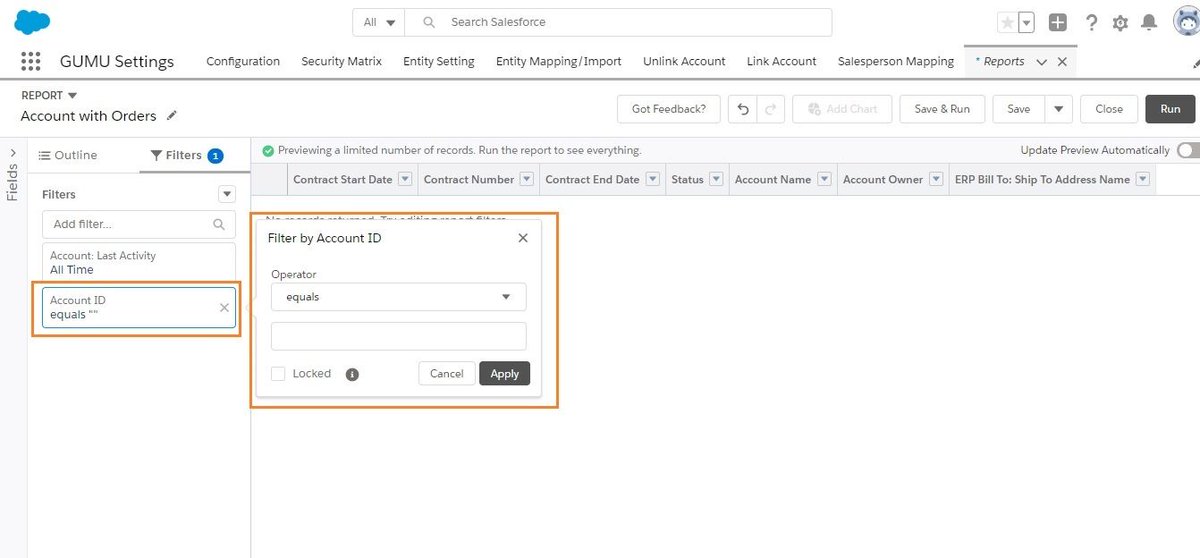The width and height of the screenshot is (1200, 558).
Task: Open the global actions plus icon
Action: pyautogui.click(x=1058, y=23)
